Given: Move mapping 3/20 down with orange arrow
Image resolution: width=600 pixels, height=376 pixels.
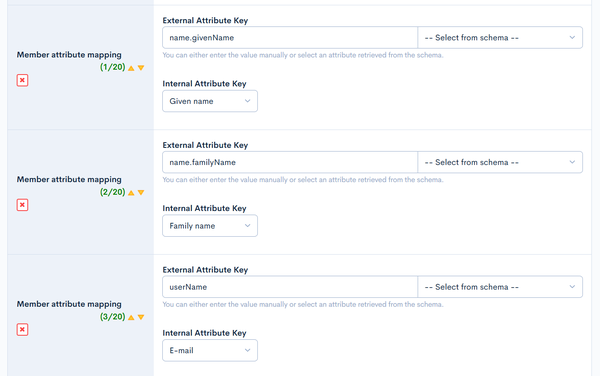Looking at the screenshot, I should coord(141,317).
